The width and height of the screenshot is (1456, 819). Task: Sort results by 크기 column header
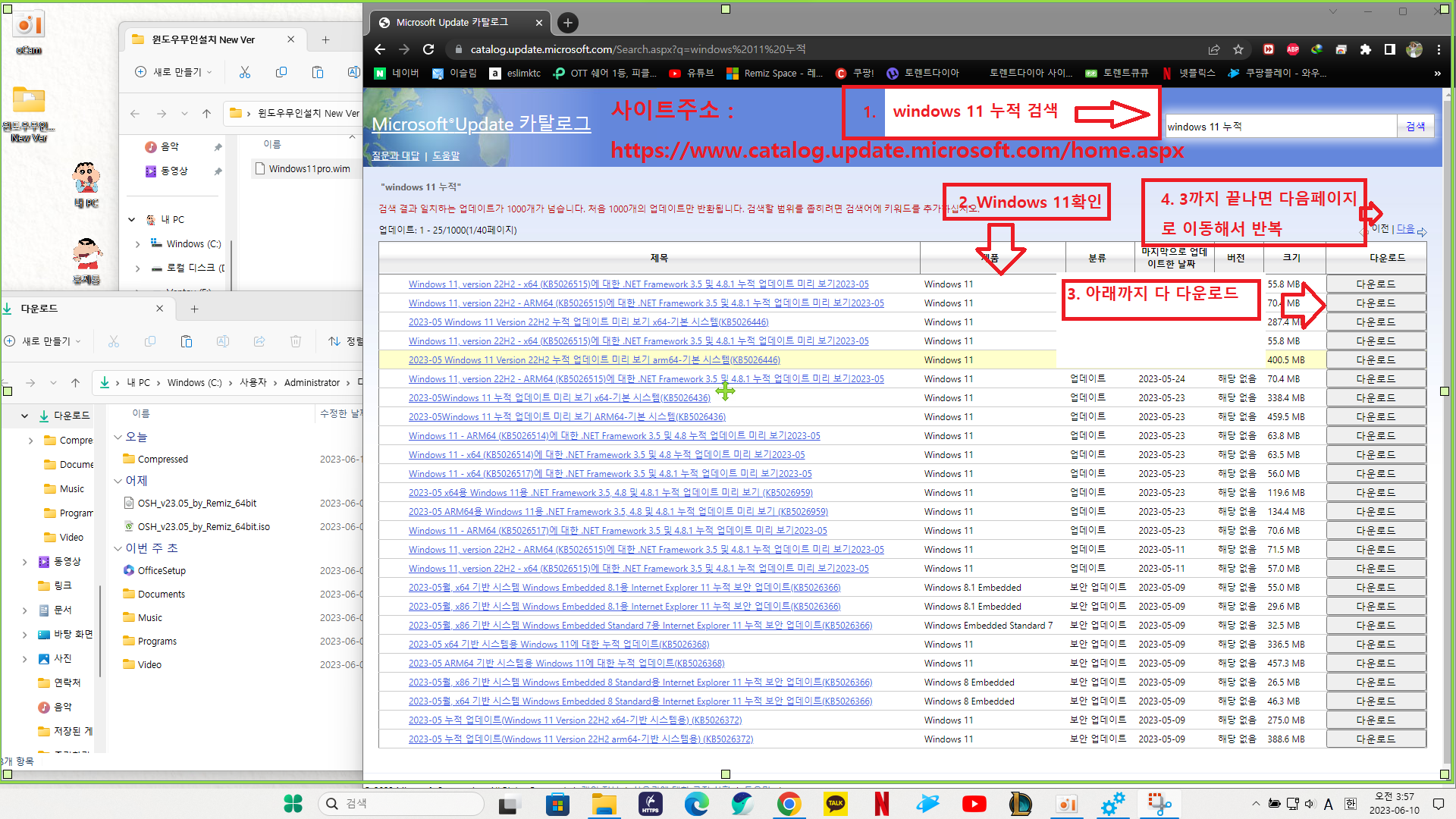[x=1291, y=258]
